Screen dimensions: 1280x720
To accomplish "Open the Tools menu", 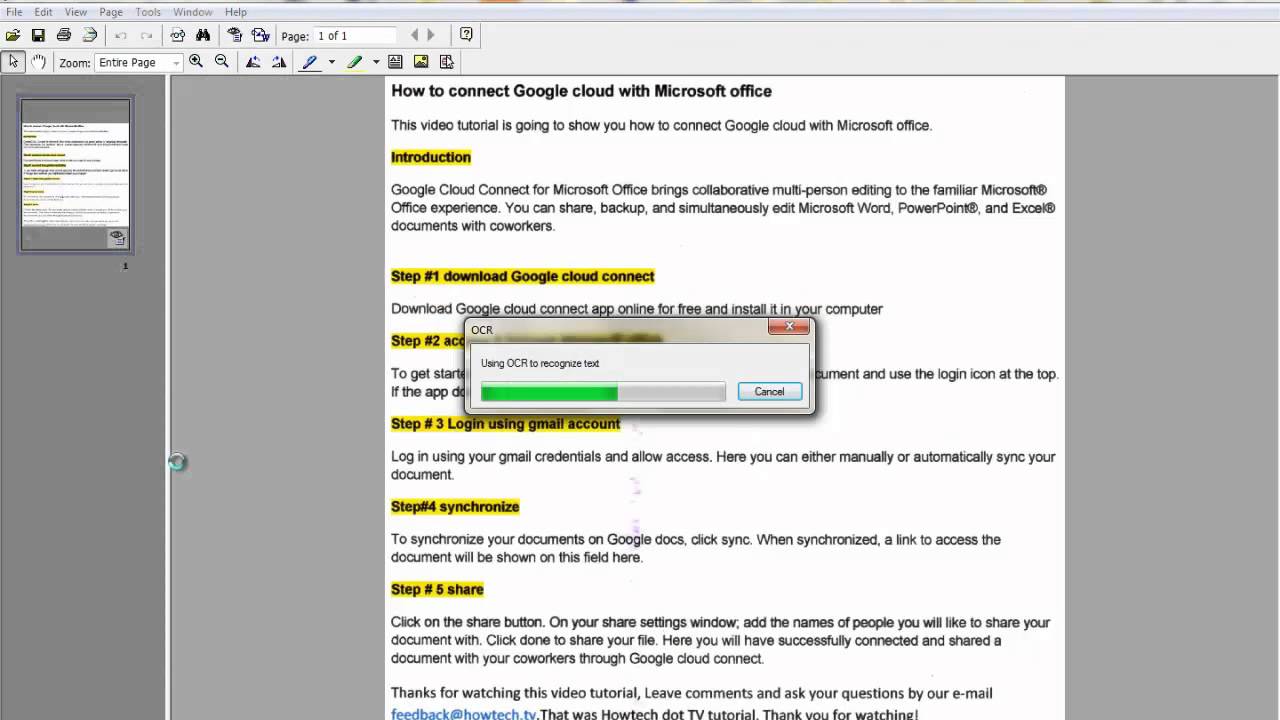I will tap(148, 12).
